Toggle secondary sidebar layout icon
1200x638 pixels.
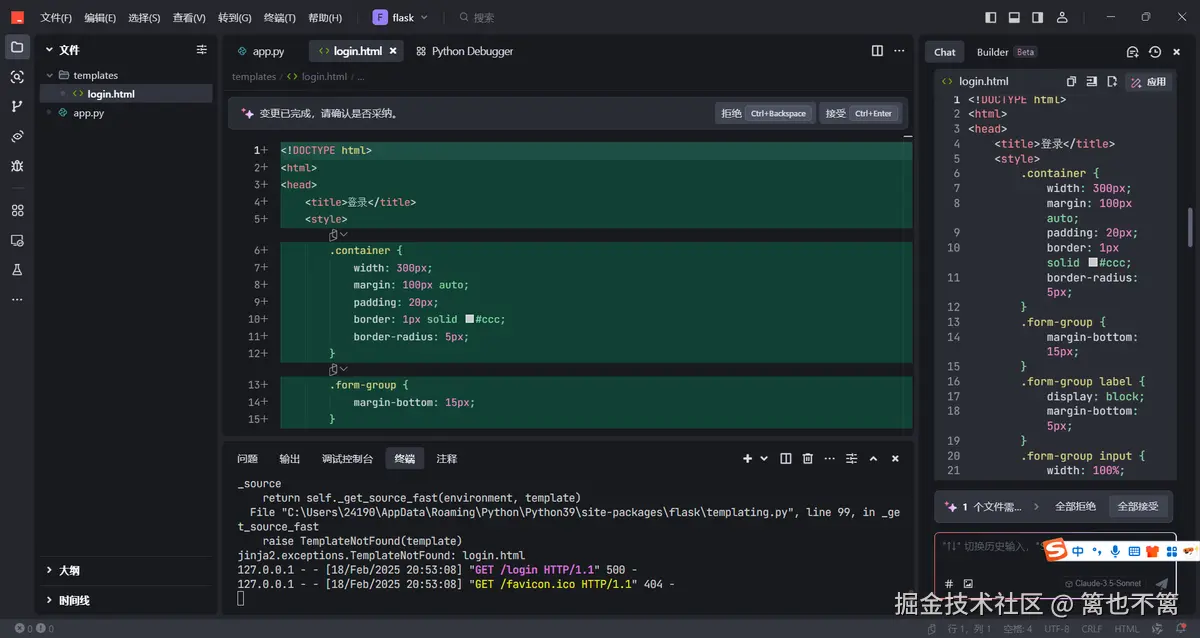[1037, 17]
